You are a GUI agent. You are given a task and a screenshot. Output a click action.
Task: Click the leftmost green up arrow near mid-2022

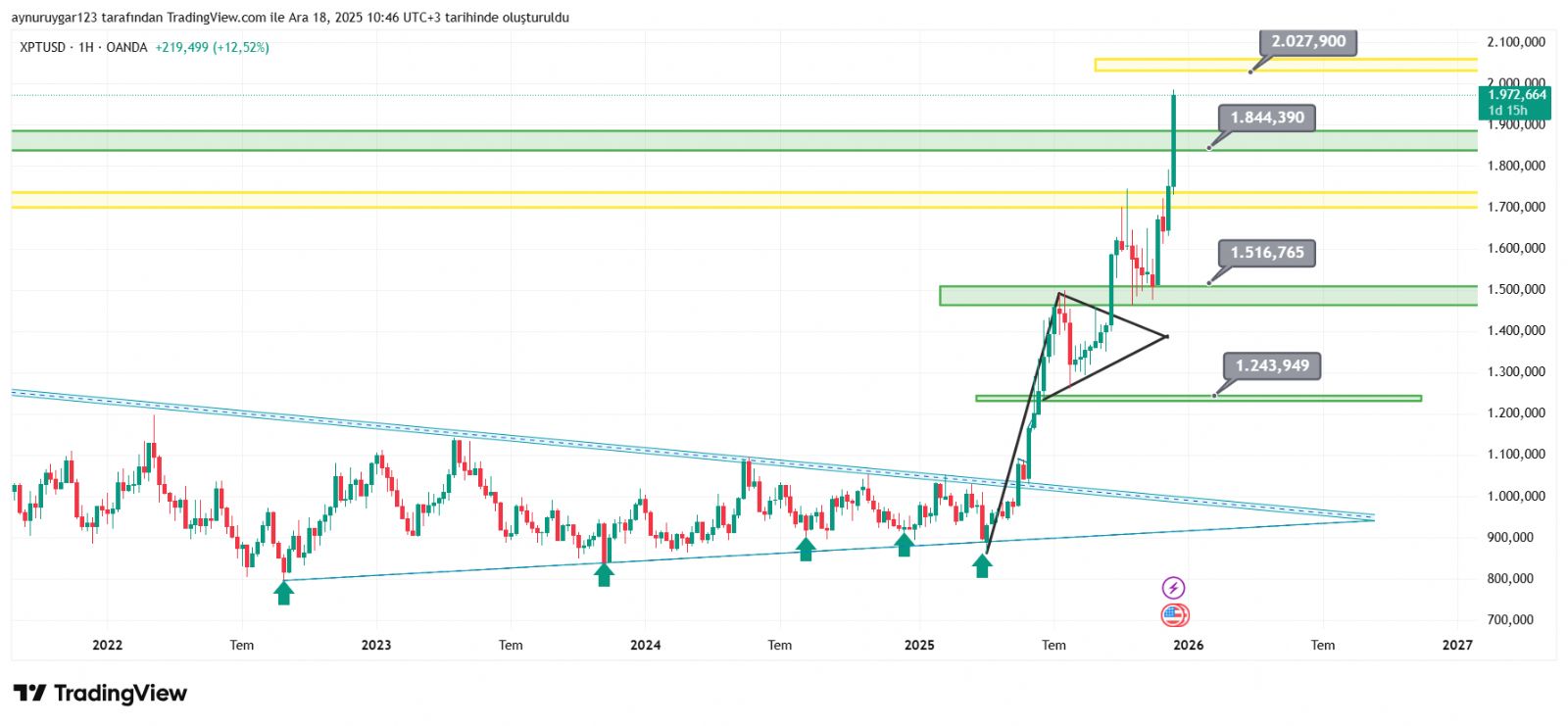283,592
